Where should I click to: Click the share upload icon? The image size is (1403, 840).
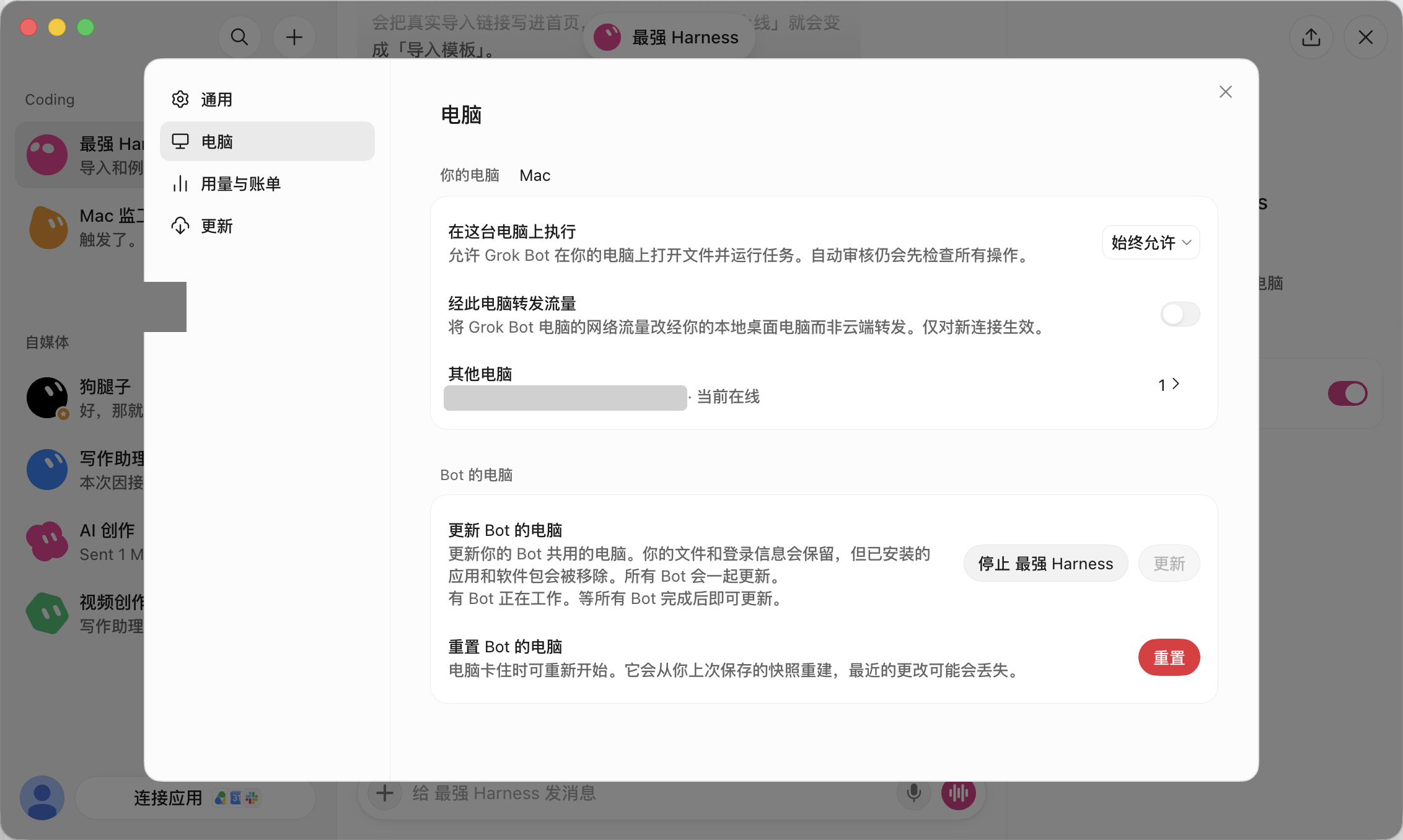1311,37
